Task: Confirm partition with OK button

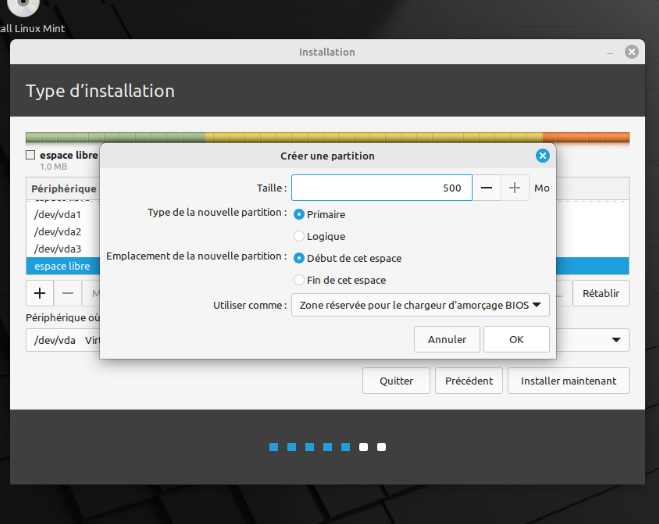Action: [516, 339]
